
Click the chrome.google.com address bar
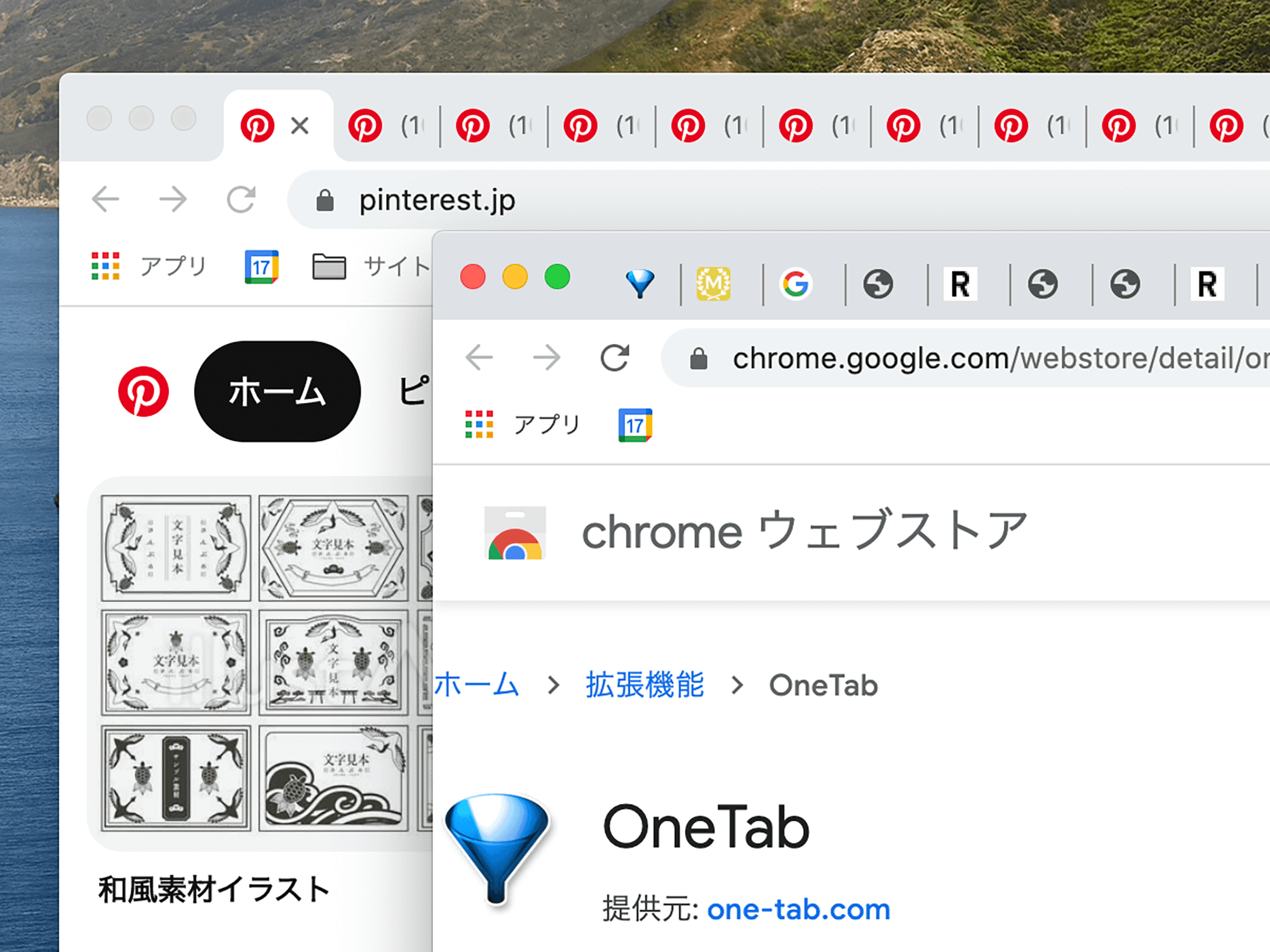click(x=965, y=358)
